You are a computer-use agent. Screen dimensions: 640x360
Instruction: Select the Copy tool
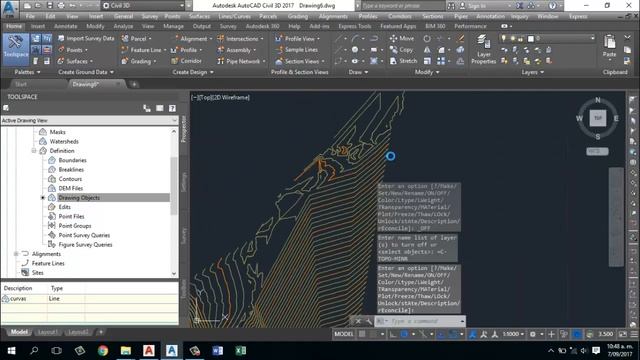click(402, 50)
